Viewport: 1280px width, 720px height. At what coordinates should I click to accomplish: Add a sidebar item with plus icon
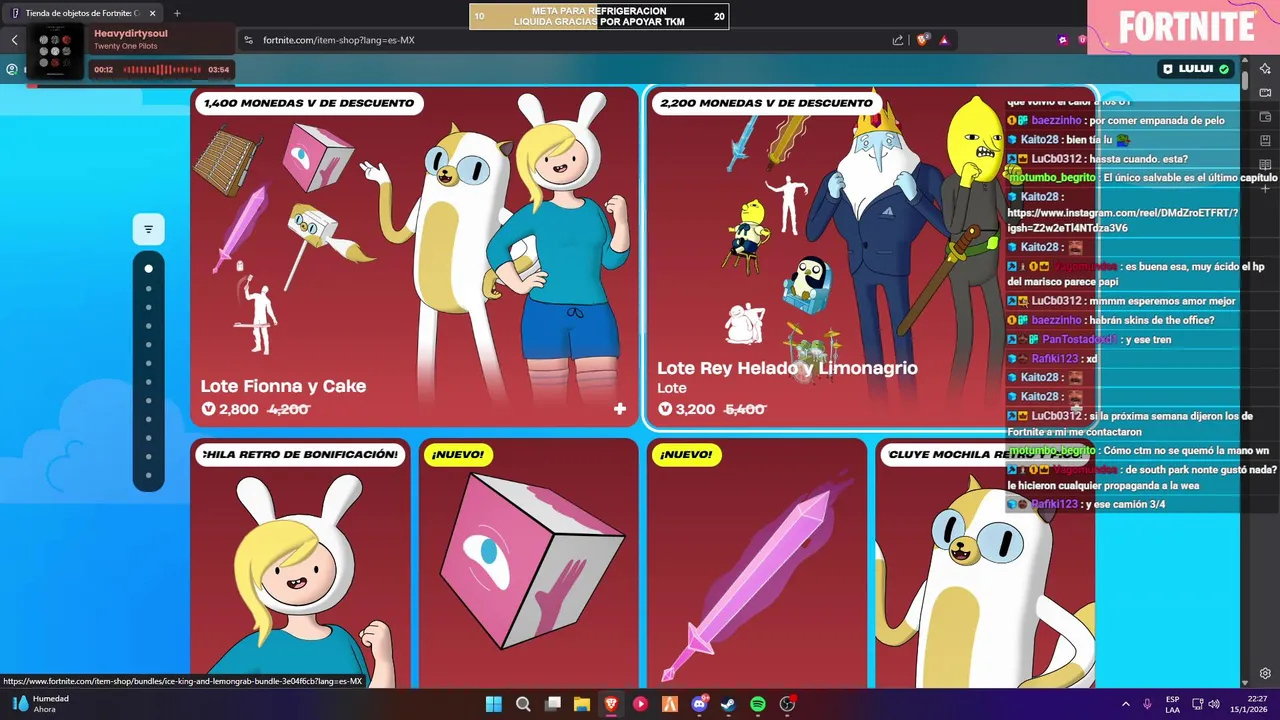click(1265, 188)
